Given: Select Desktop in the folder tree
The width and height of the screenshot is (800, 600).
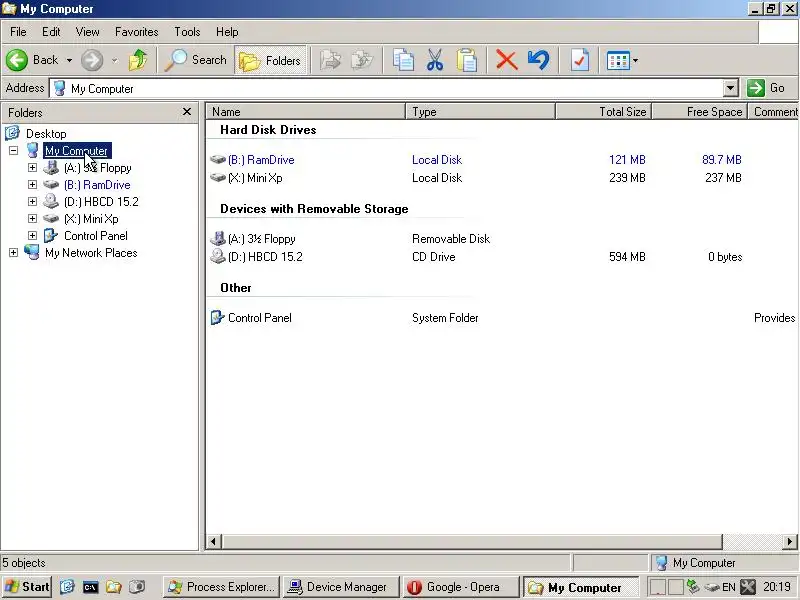Looking at the screenshot, I should [46, 134].
